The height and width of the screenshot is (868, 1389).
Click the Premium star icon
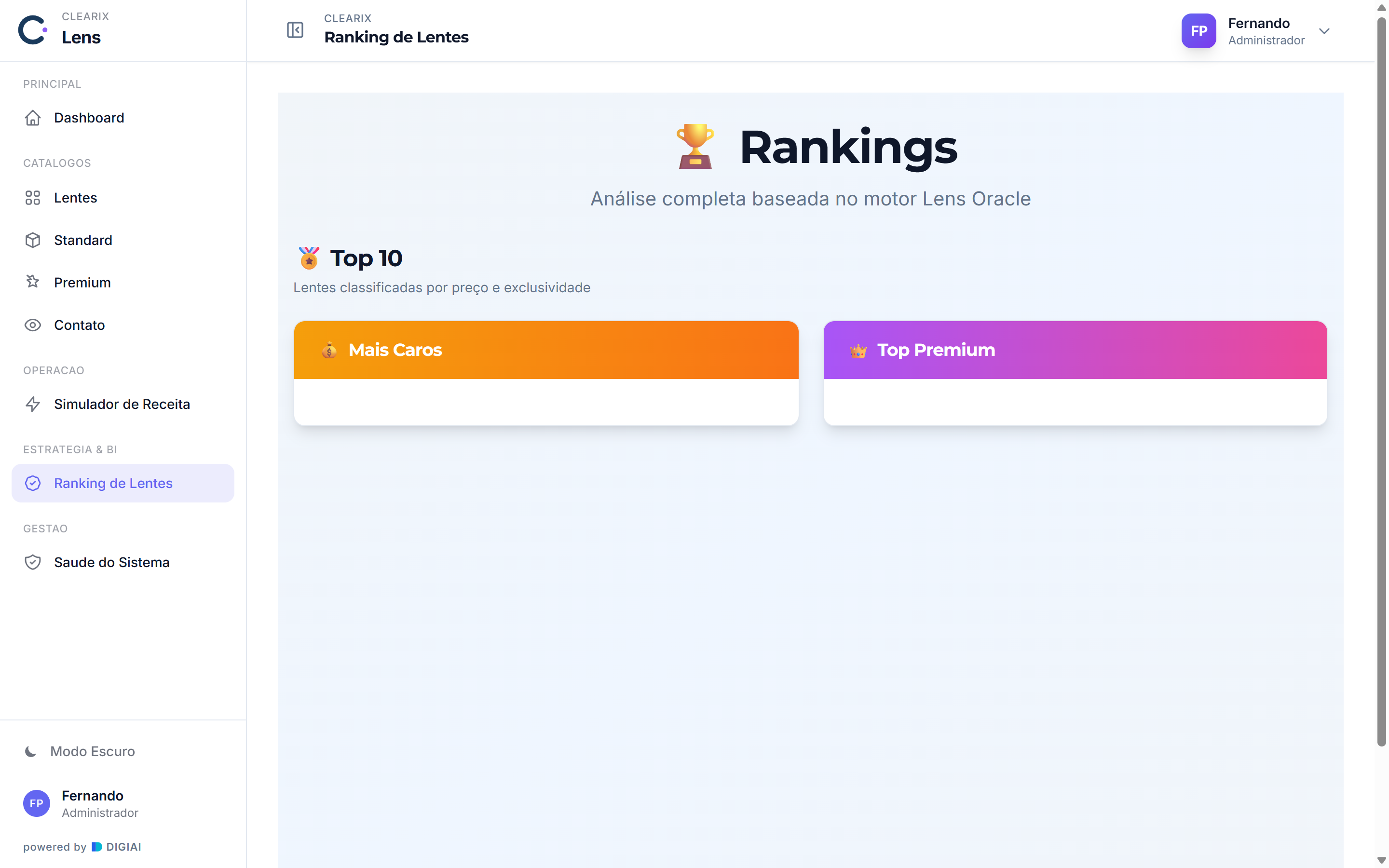pyautogui.click(x=33, y=282)
